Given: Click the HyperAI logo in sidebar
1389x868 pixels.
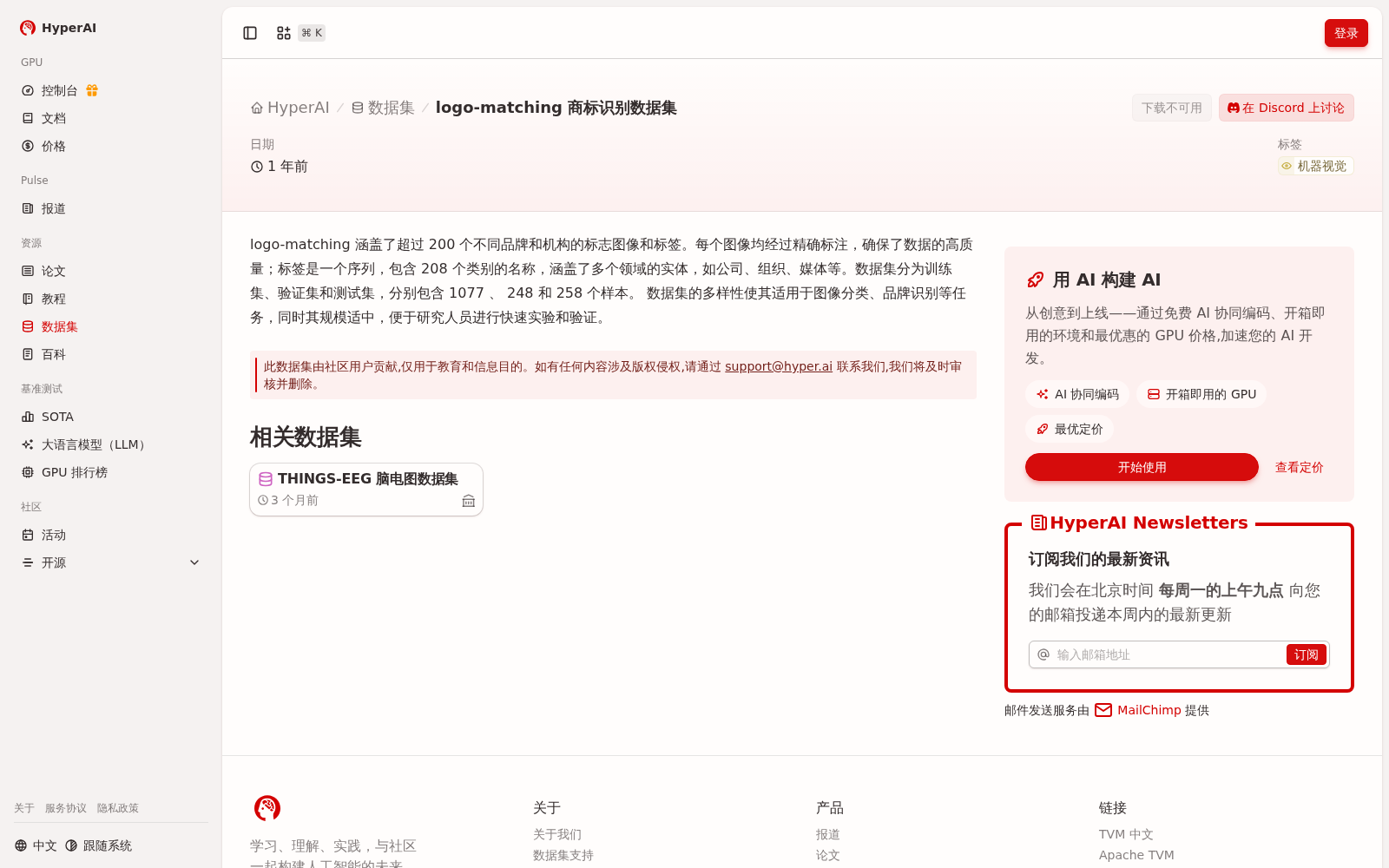Looking at the screenshot, I should [58, 28].
